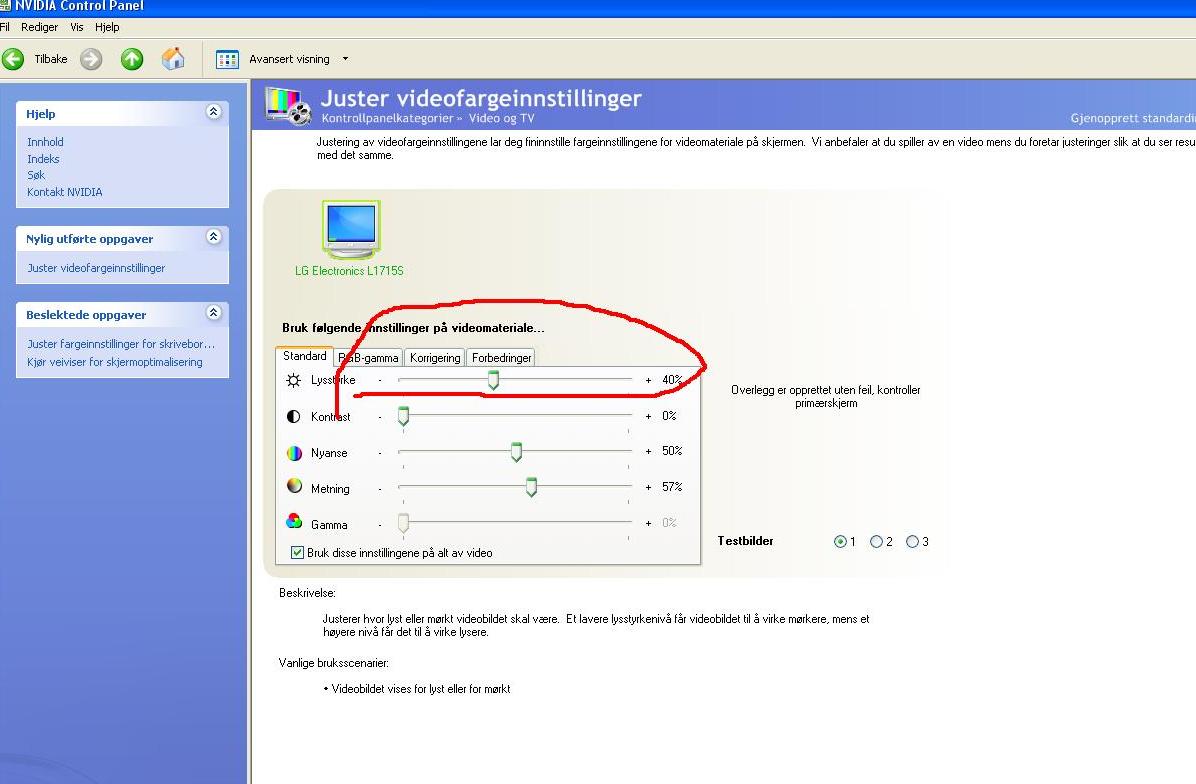The height and width of the screenshot is (784, 1196).
Task: Click the Lysstyrke minus sign
Action: [x=380, y=380]
